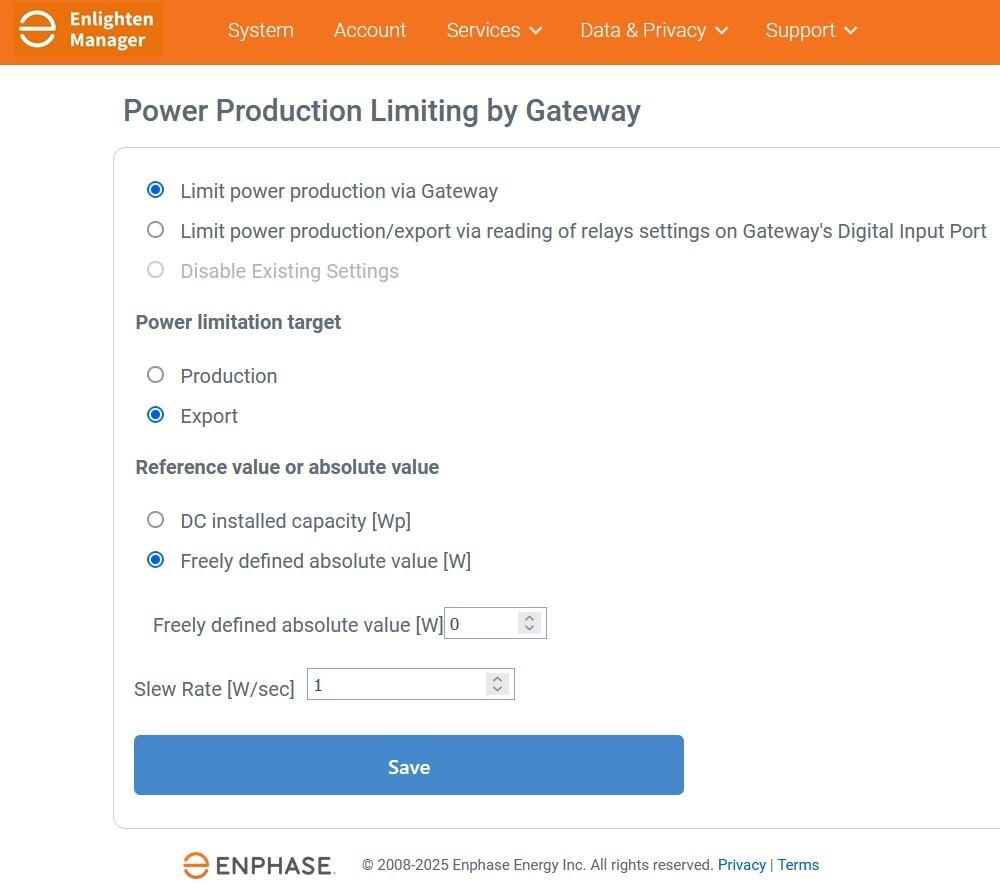Screen dimensions: 1000x885
Task: Click the Save button
Action: (409, 765)
